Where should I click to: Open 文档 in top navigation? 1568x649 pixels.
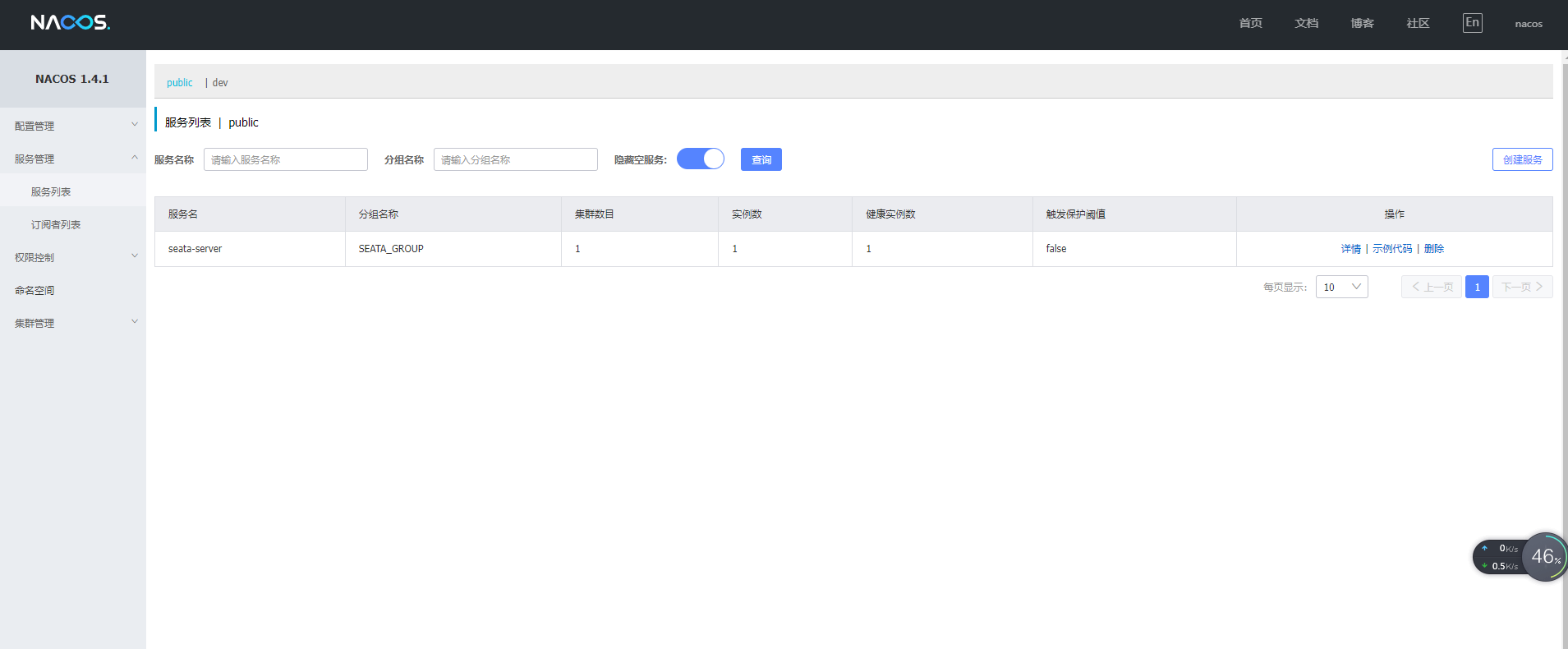pyautogui.click(x=1306, y=23)
